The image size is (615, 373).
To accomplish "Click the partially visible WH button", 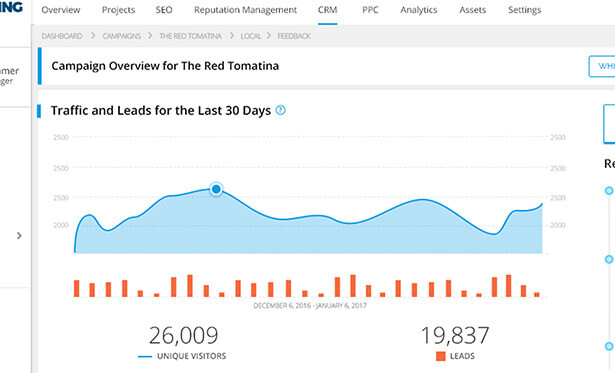I will [x=602, y=66].
